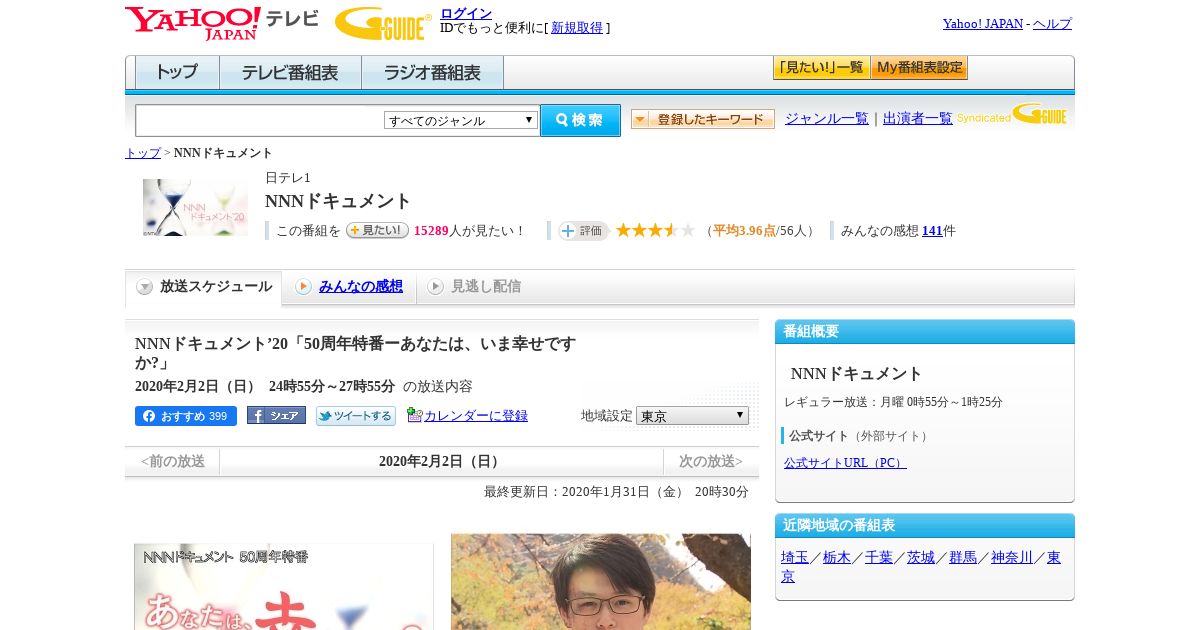This screenshot has width=1200, height=630.
Task: Go to 次の放送> next broadcast
Action: (711, 462)
